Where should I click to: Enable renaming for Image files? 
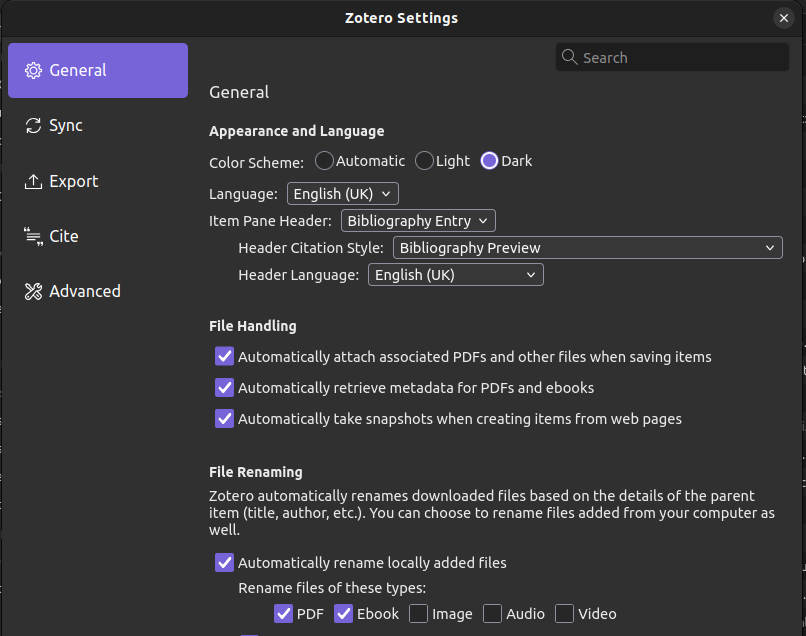419,614
